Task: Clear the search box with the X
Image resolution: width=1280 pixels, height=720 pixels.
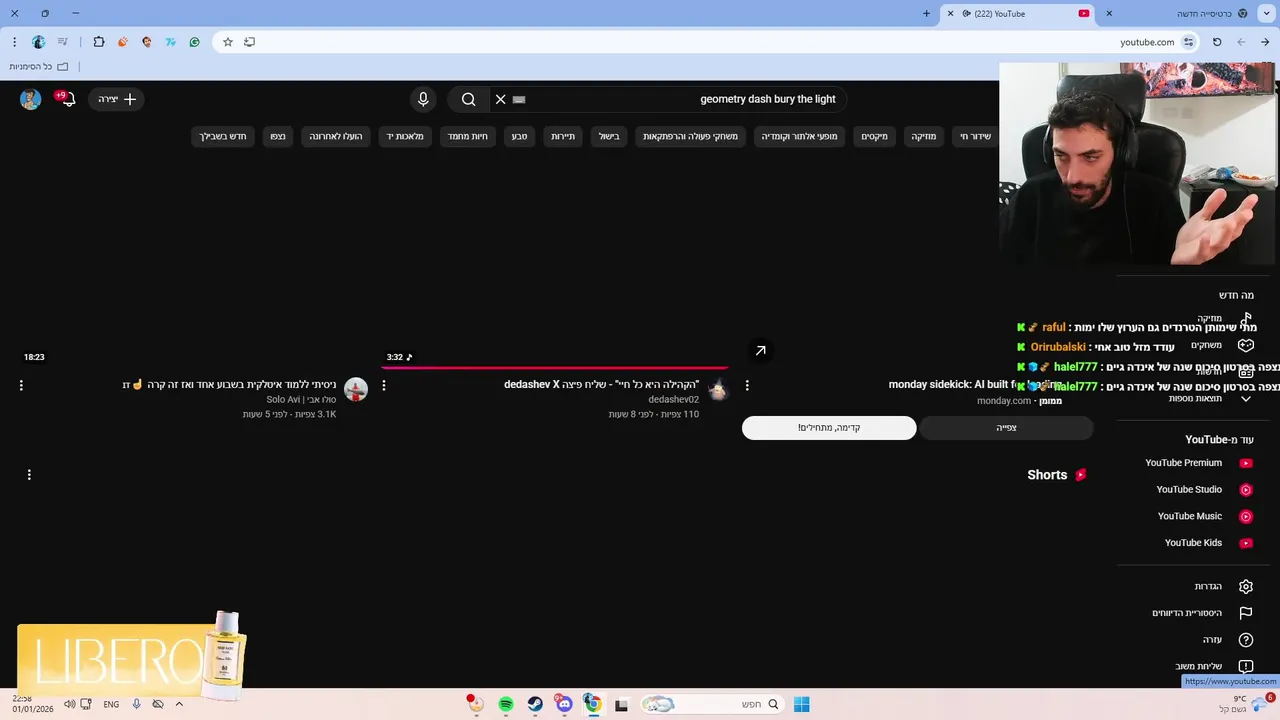Action: point(501,99)
